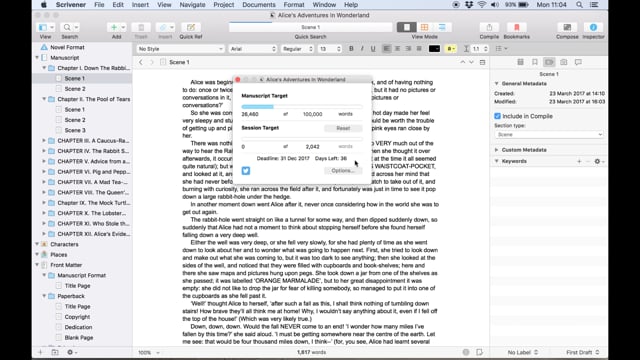This screenshot has height=360, width=640.
Task: Add item with binder footer plus
Action: (x=40, y=352)
